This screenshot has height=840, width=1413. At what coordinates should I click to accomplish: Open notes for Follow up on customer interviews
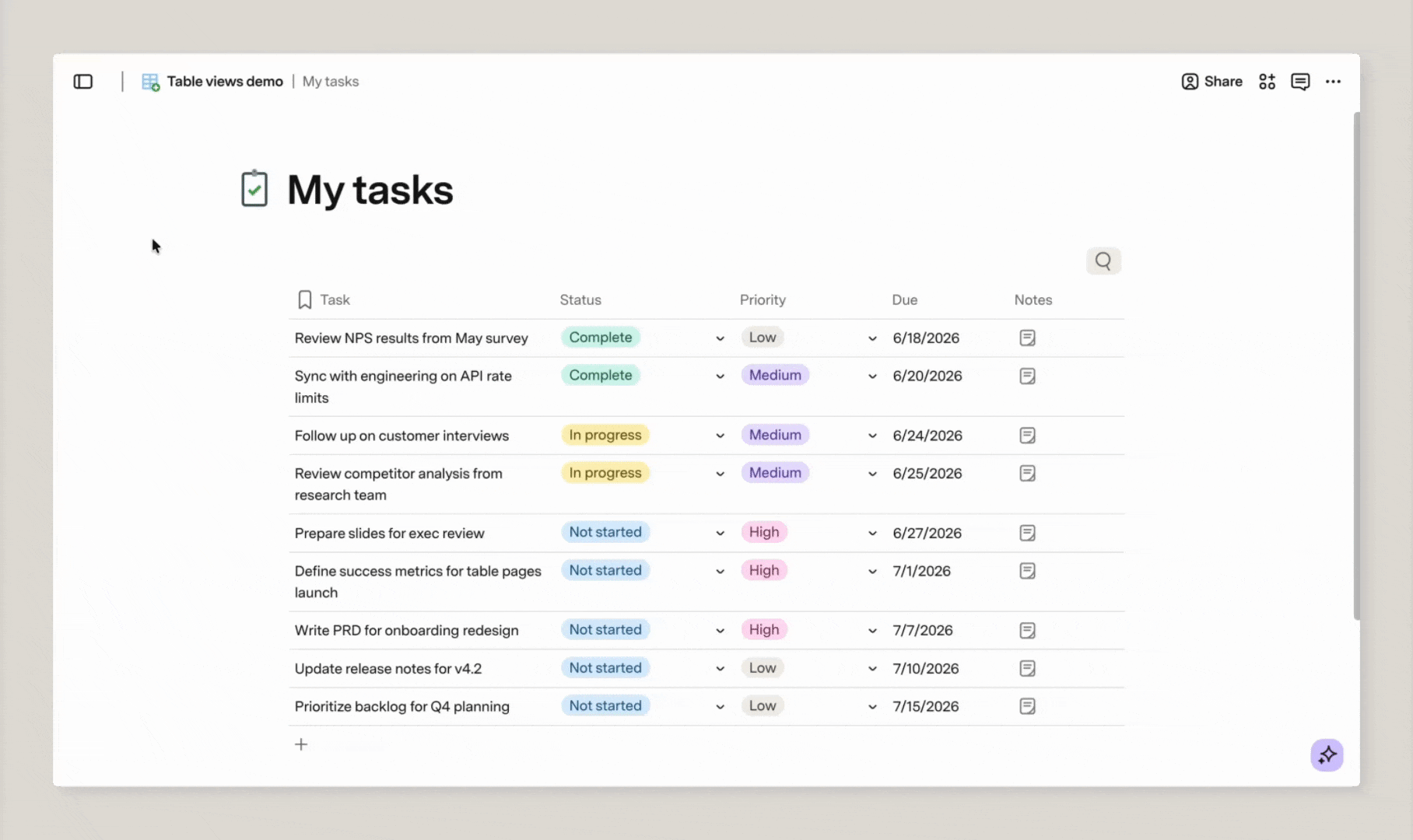[1027, 436]
